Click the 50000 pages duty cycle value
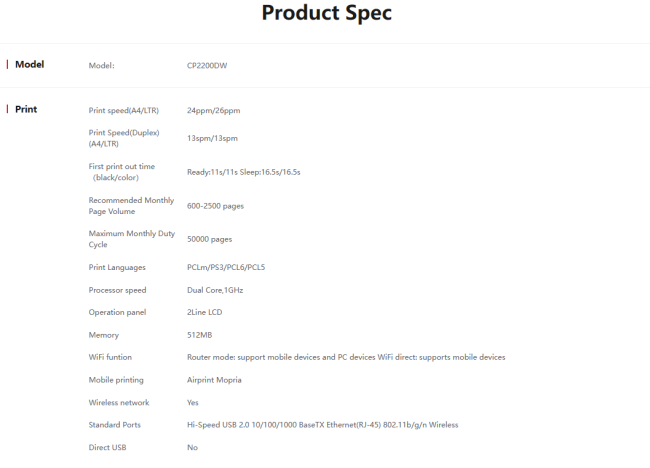The image size is (650, 468). (209, 239)
